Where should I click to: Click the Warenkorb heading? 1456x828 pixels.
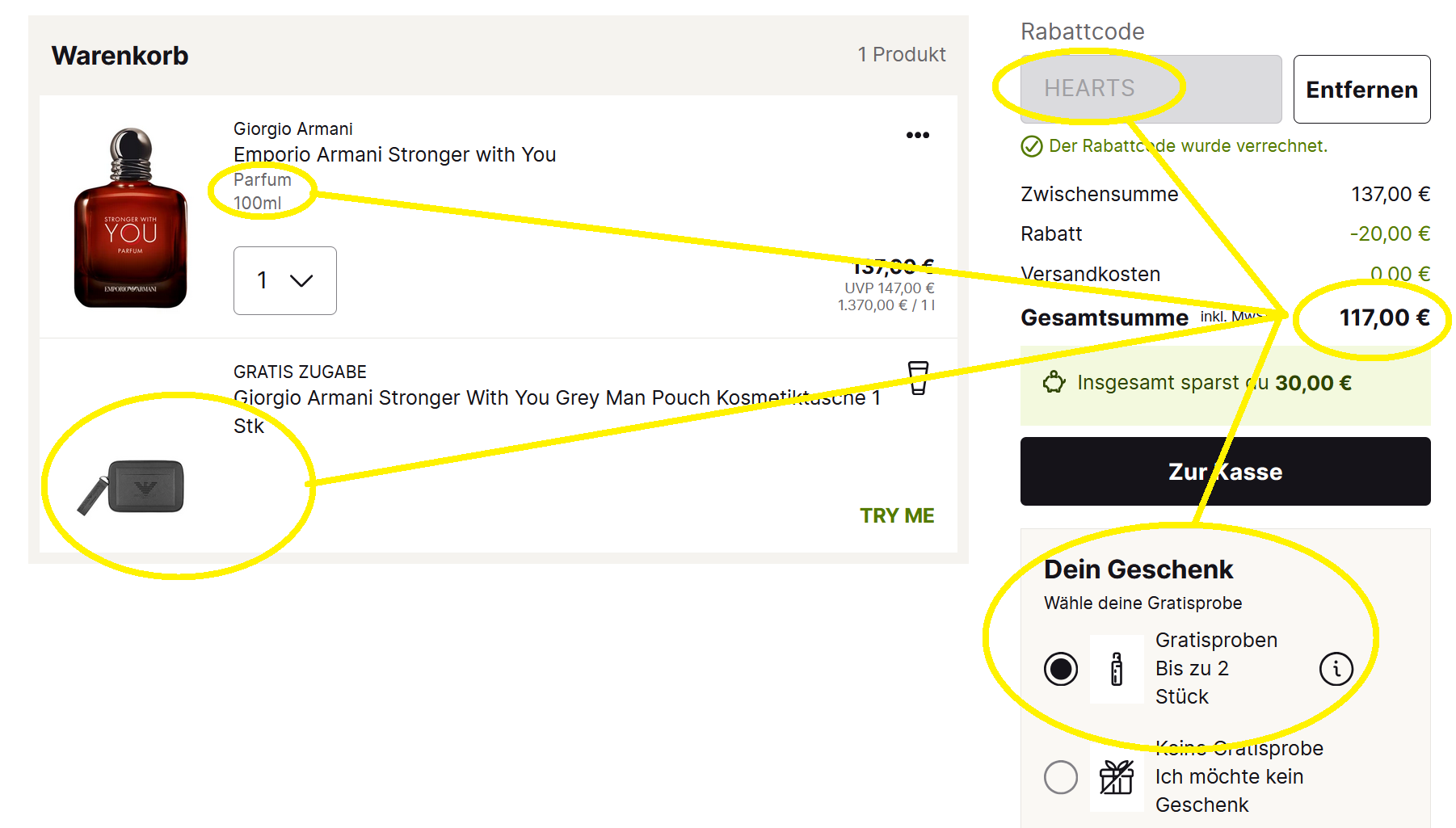(x=120, y=56)
